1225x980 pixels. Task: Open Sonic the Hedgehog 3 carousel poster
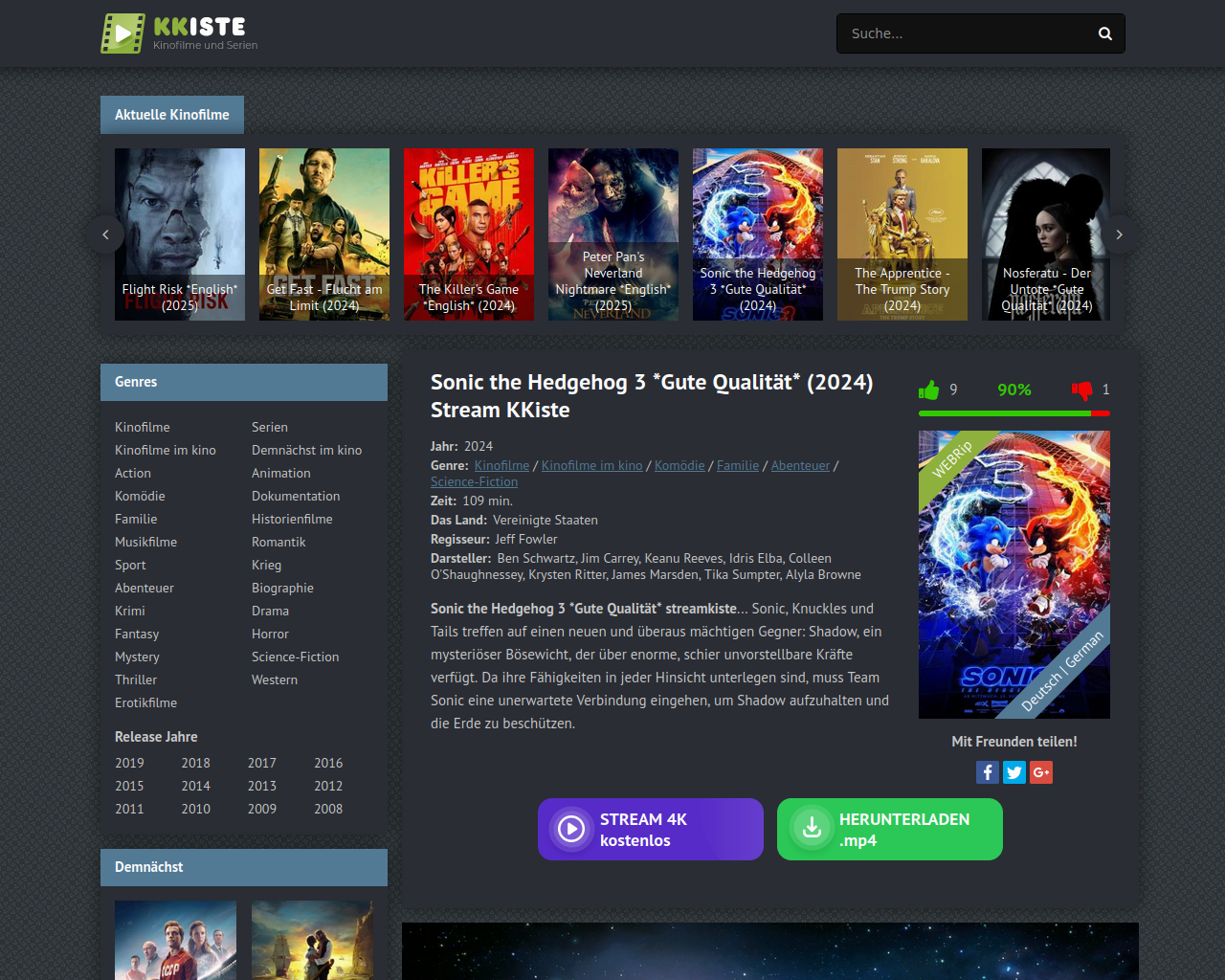(758, 234)
